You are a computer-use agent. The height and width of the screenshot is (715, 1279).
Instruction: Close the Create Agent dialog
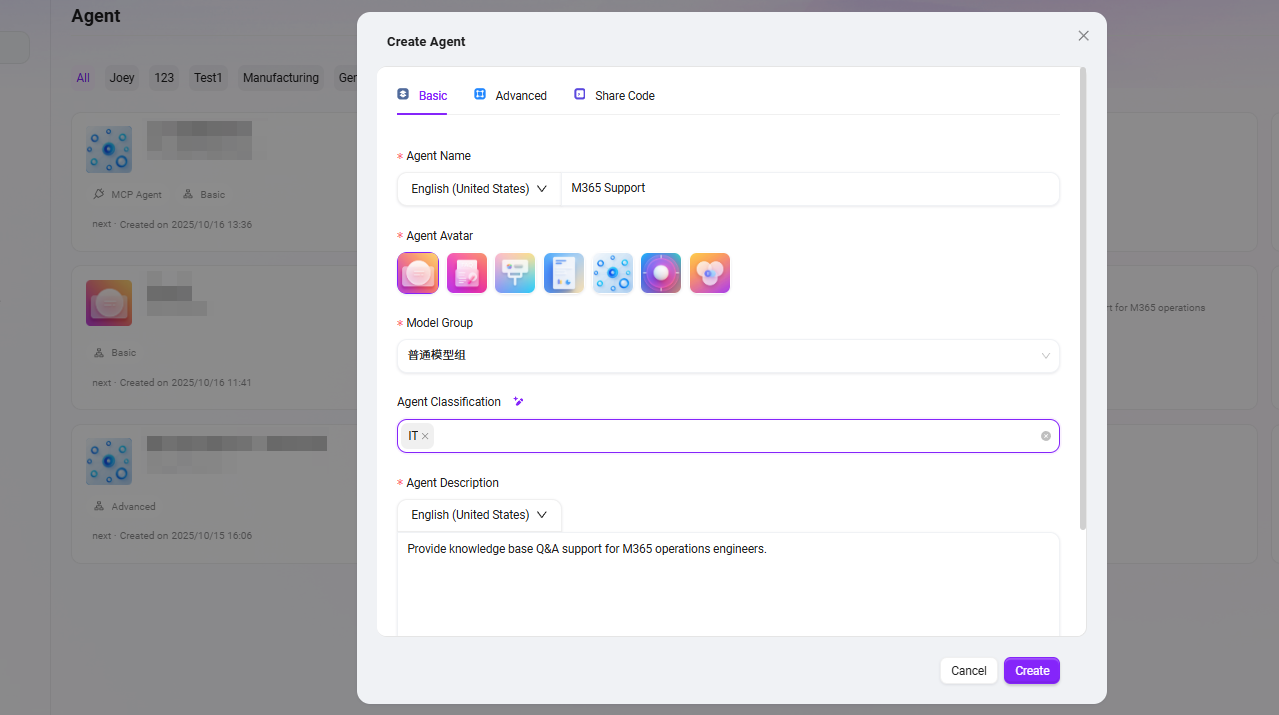(1083, 36)
